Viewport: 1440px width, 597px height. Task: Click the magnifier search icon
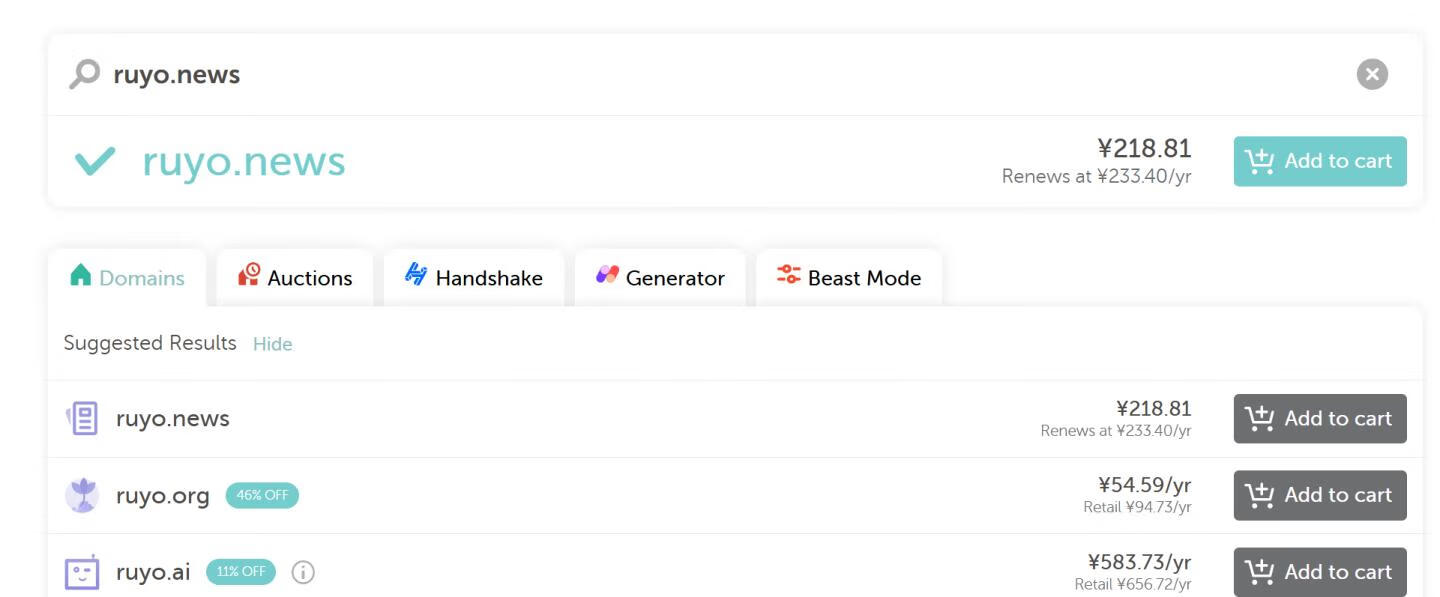pos(84,74)
